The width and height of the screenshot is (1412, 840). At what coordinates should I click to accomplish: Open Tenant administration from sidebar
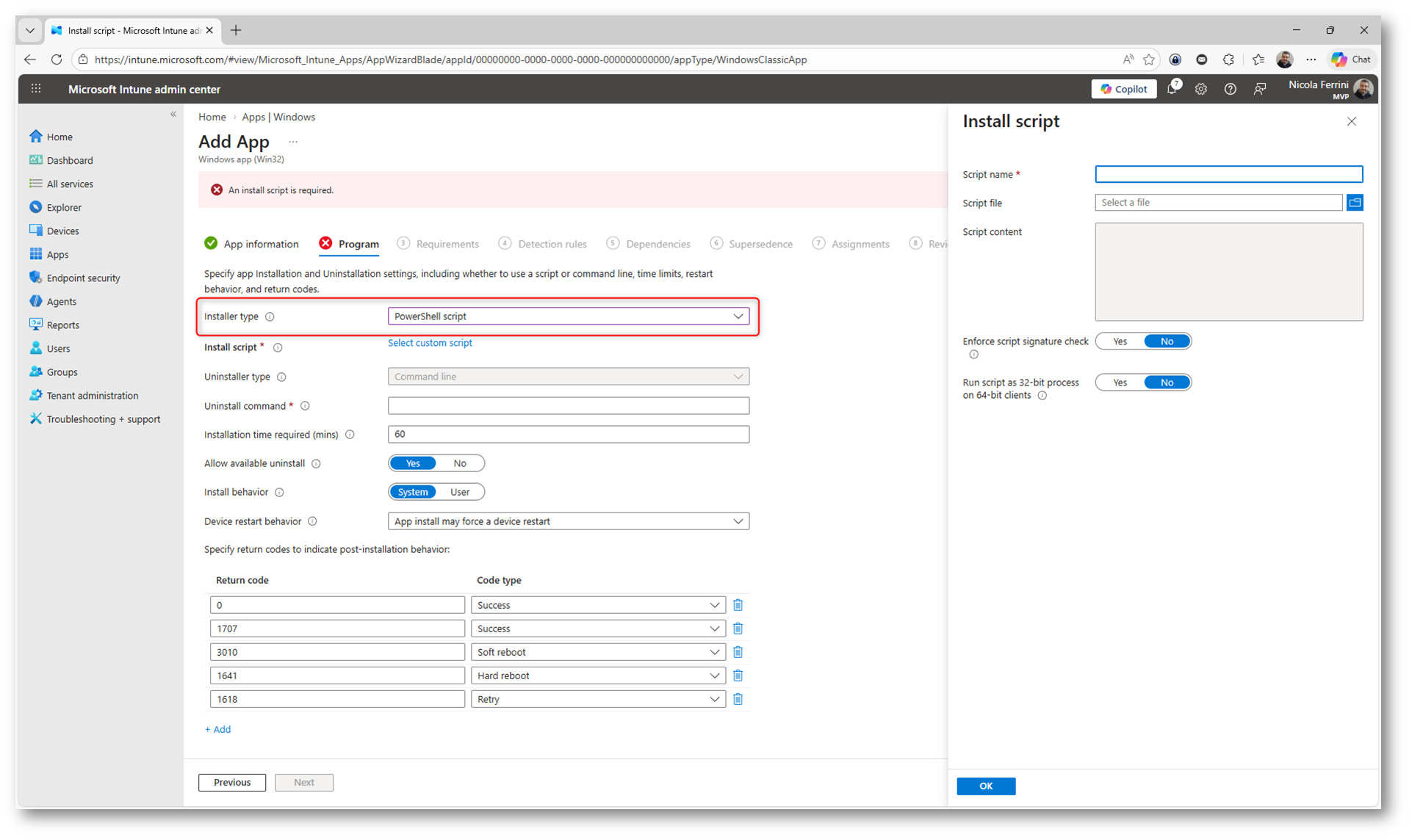(x=92, y=395)
